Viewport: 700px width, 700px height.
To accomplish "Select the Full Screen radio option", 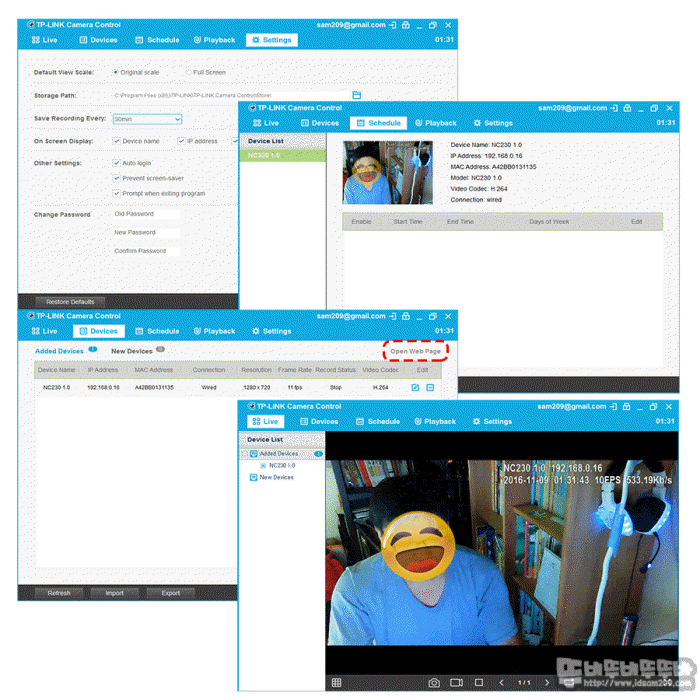I will 188,72.
